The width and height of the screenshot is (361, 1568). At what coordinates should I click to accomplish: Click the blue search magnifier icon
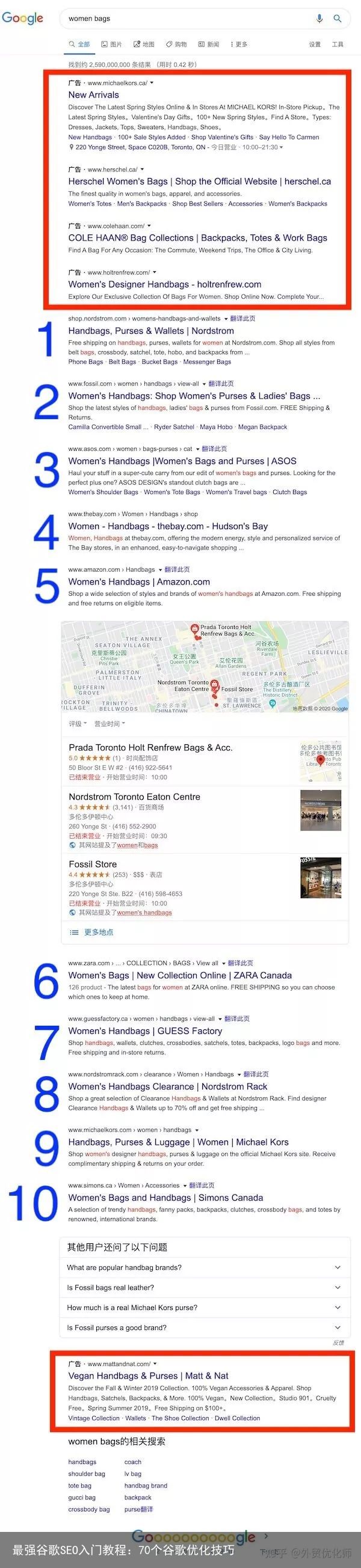(338, 18)
